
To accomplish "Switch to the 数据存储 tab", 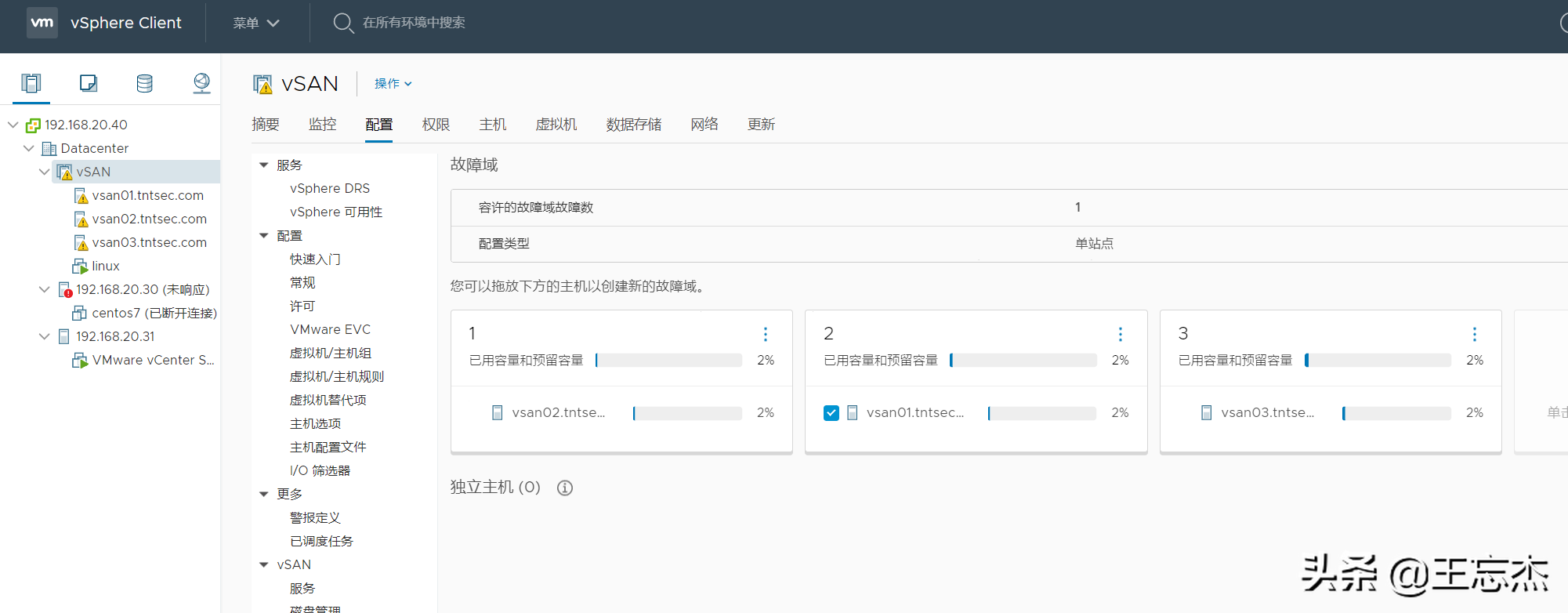I will coord(634,124).
